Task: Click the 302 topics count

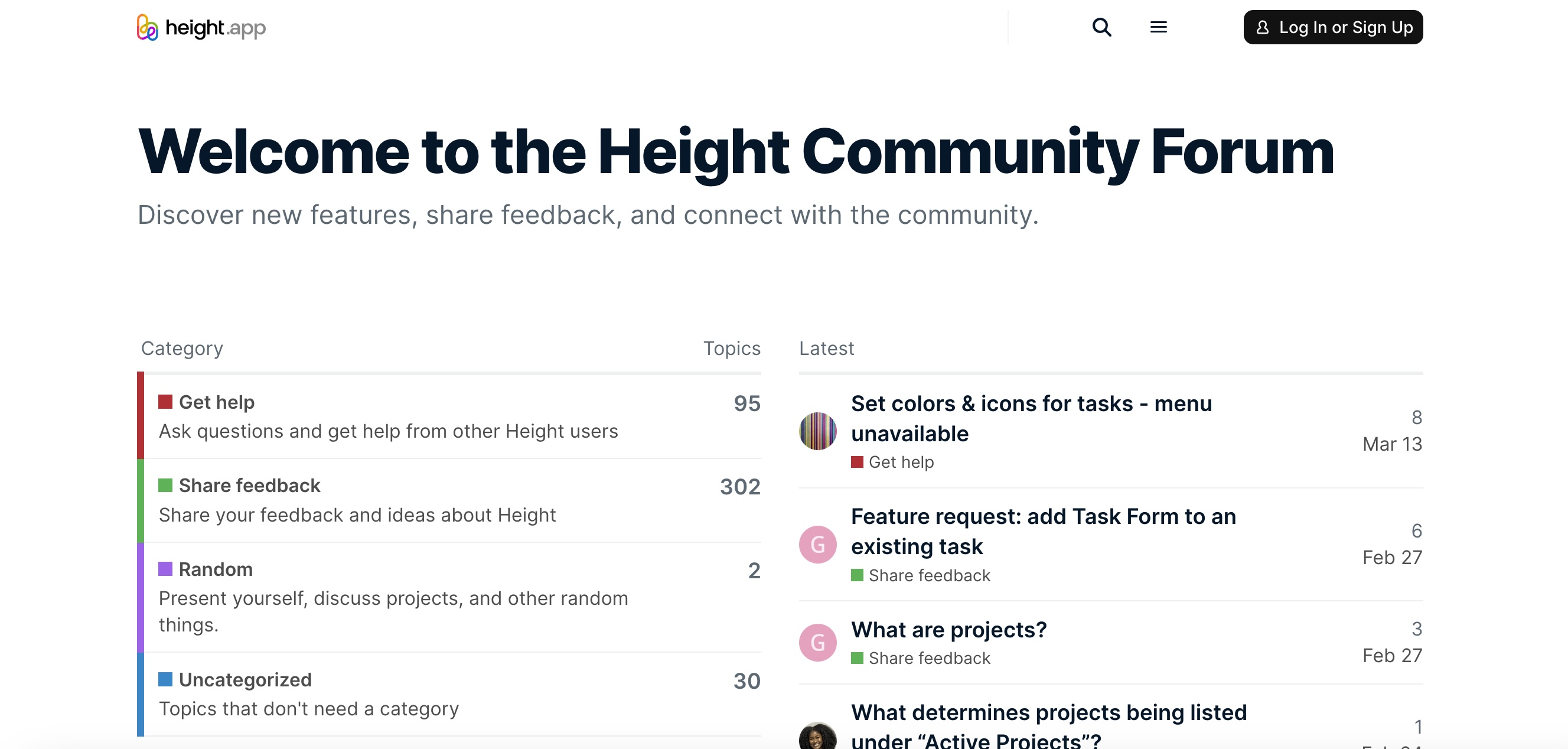Action: coord(740,487)
